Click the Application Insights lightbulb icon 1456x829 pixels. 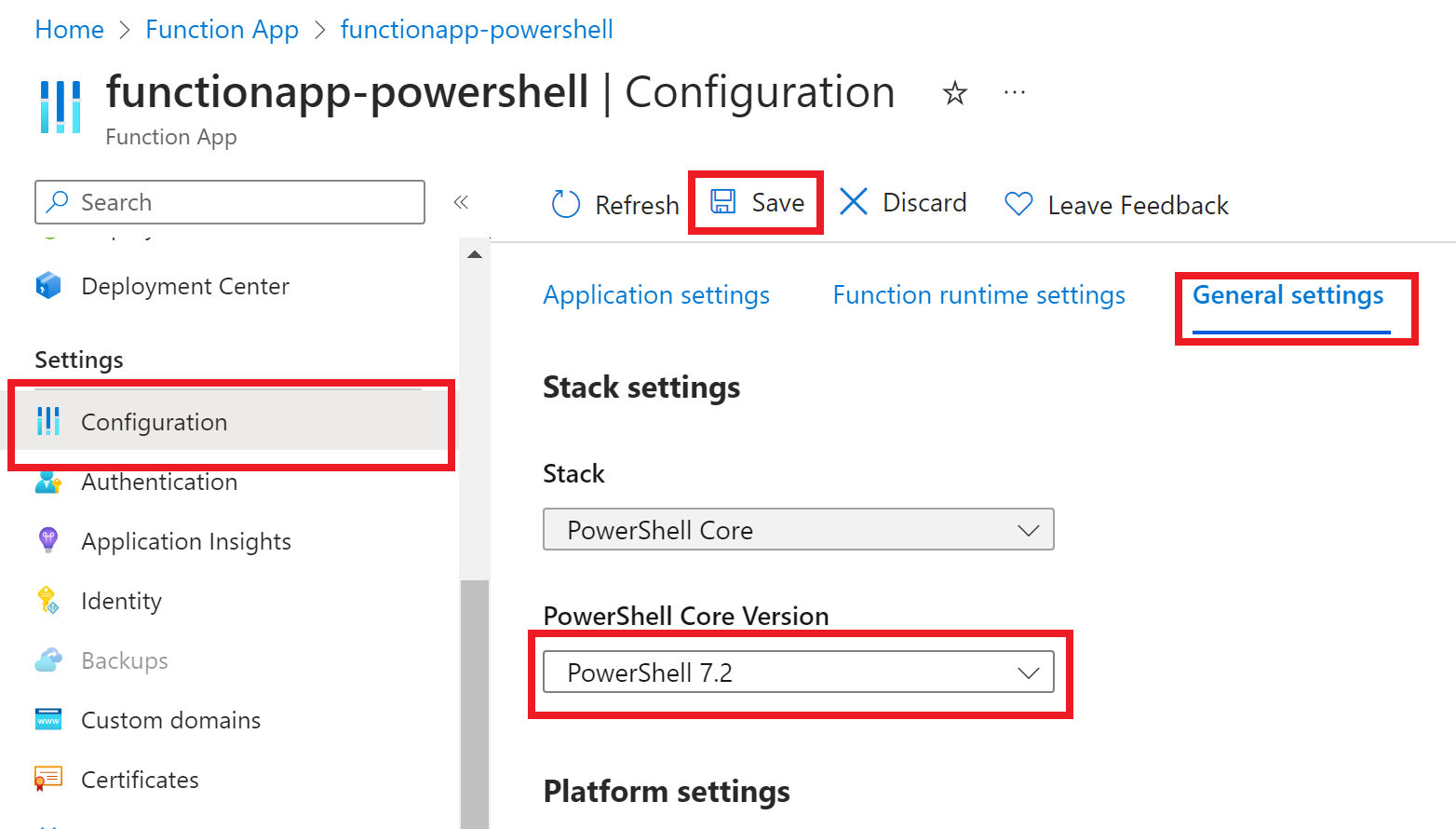coord(48,540)
